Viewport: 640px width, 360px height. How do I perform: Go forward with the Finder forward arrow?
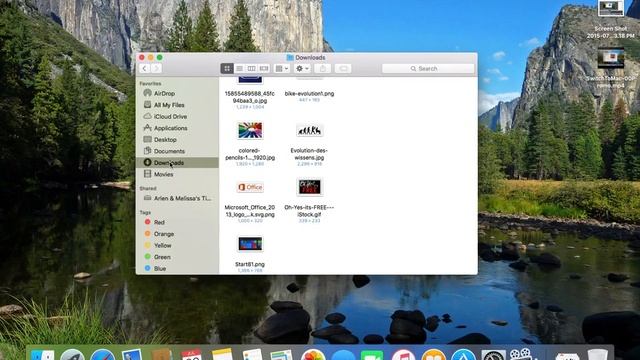(156, 69)
